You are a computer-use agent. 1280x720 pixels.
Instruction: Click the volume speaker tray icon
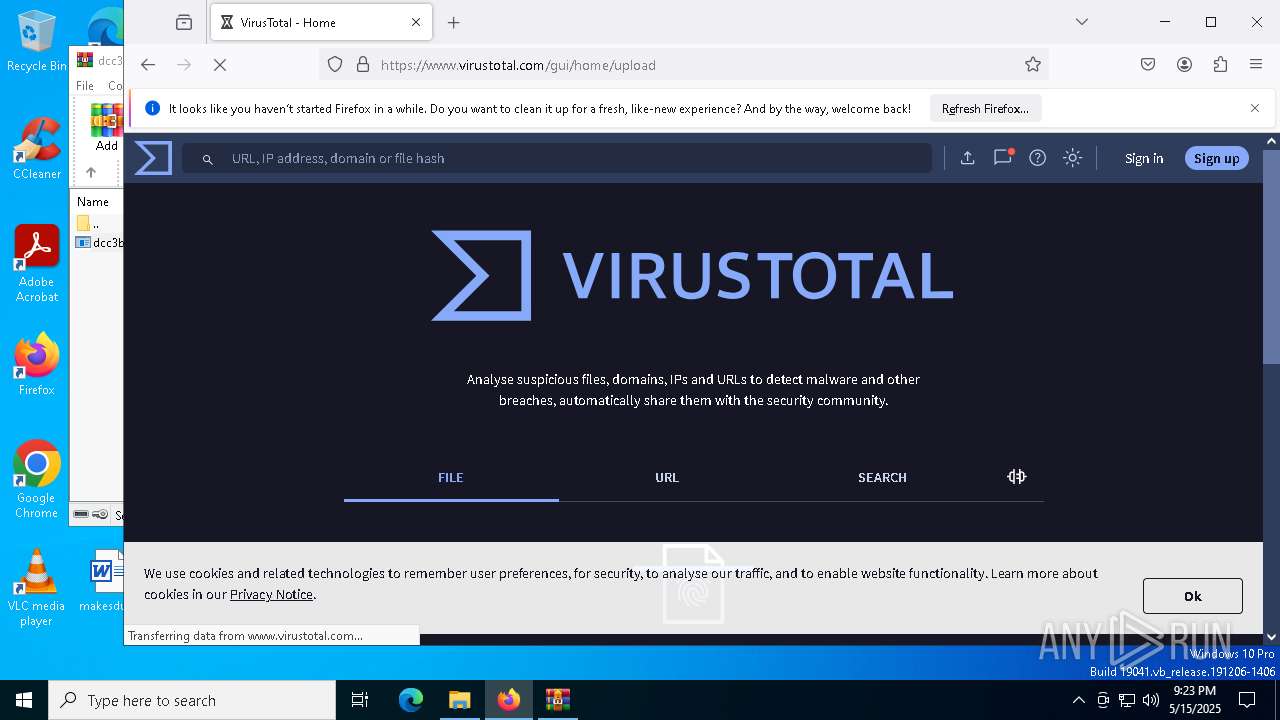pos(1151,700)
